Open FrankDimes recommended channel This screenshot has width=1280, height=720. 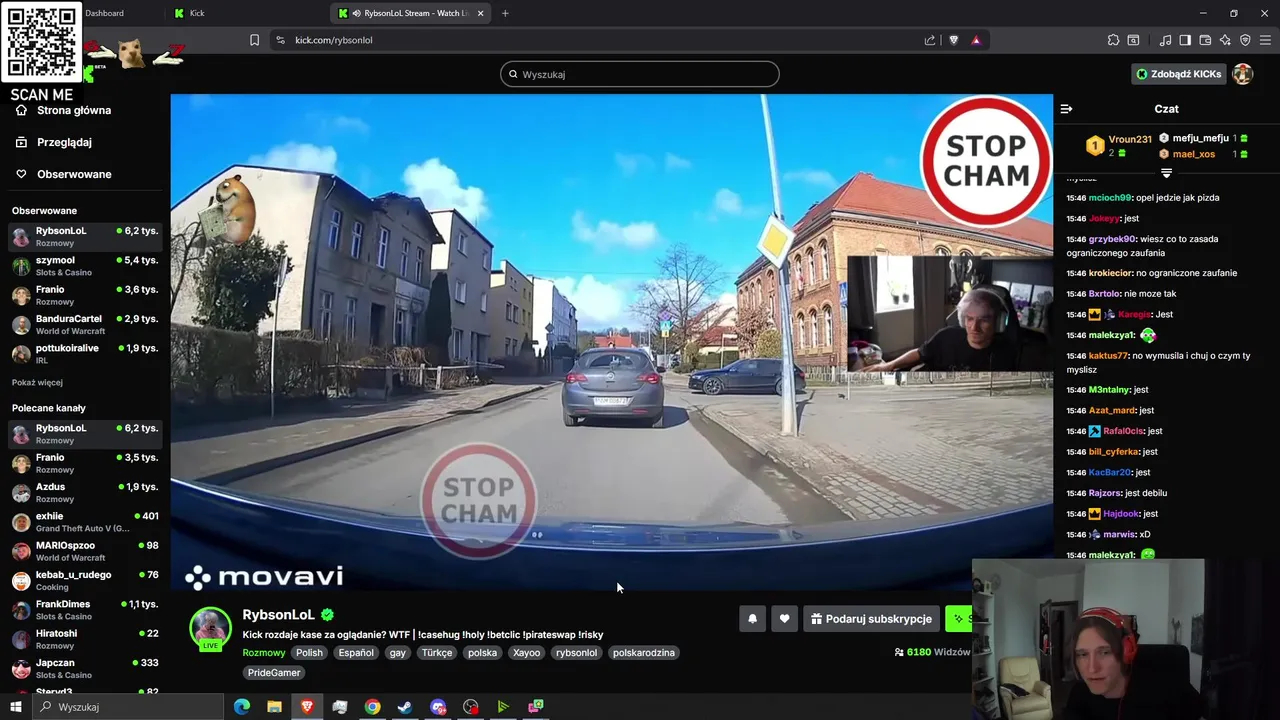pos(85,609)
